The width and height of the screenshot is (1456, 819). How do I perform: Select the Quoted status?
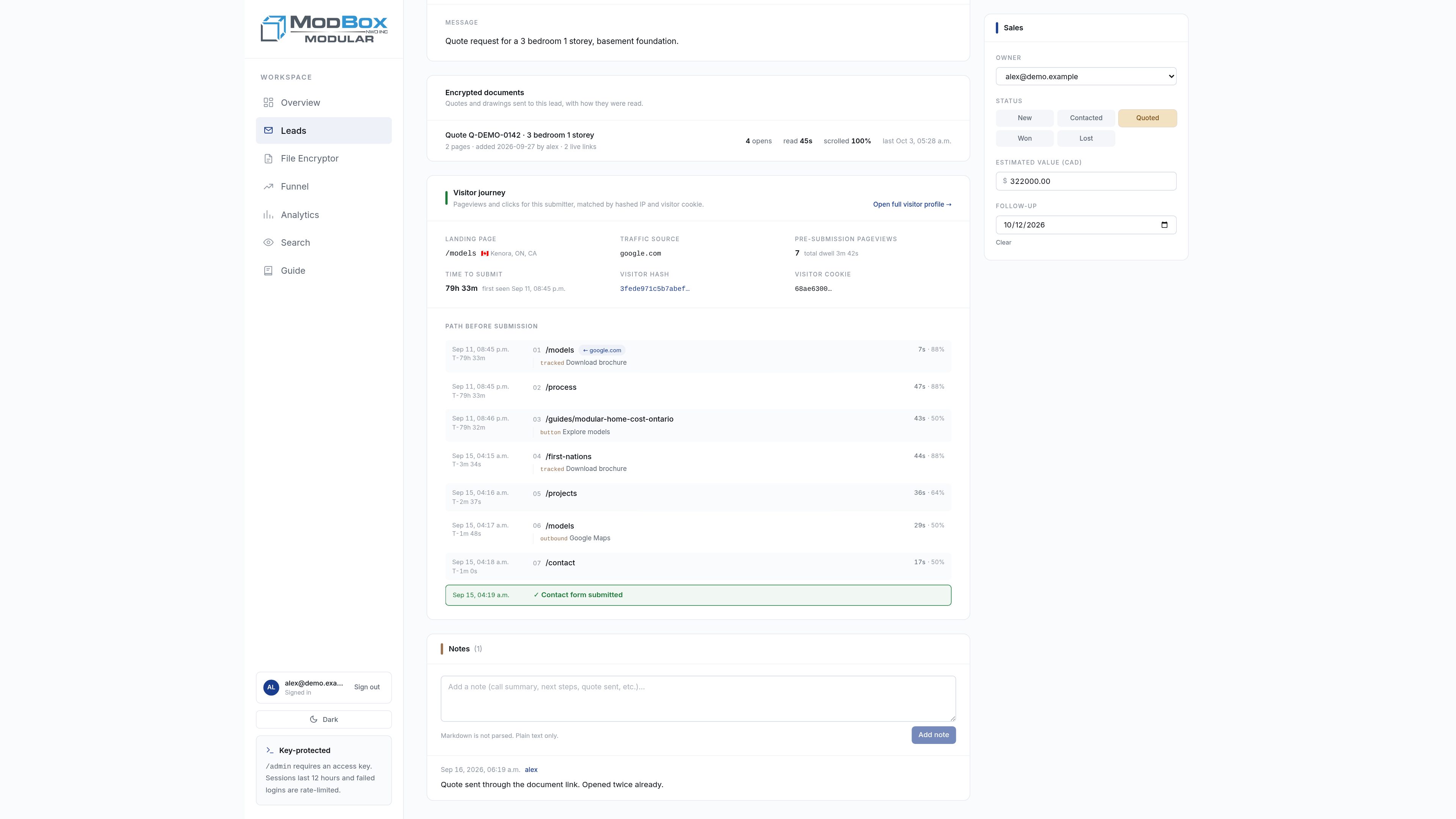click(1147, 118)
